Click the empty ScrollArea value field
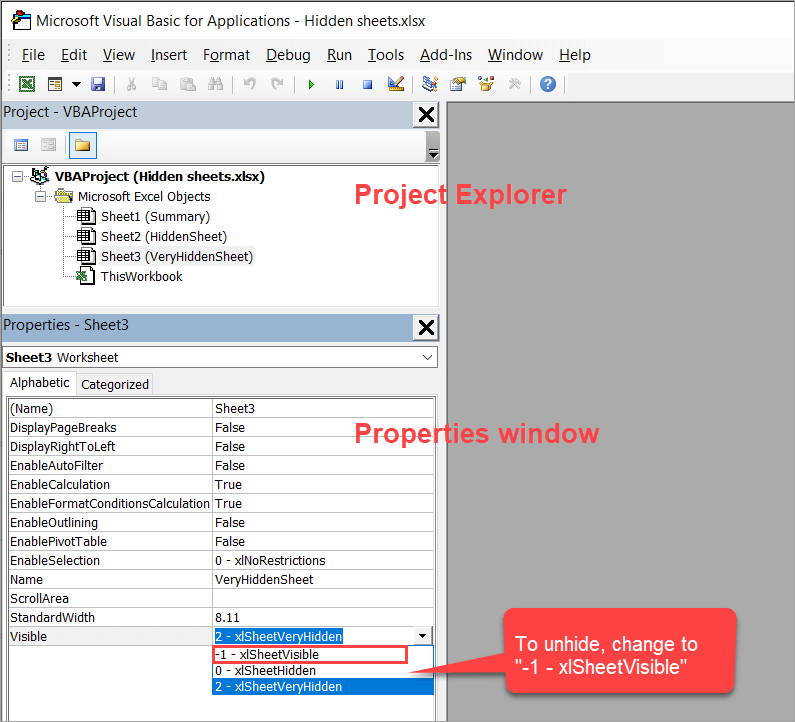795x722 pixels. point(323,598)
